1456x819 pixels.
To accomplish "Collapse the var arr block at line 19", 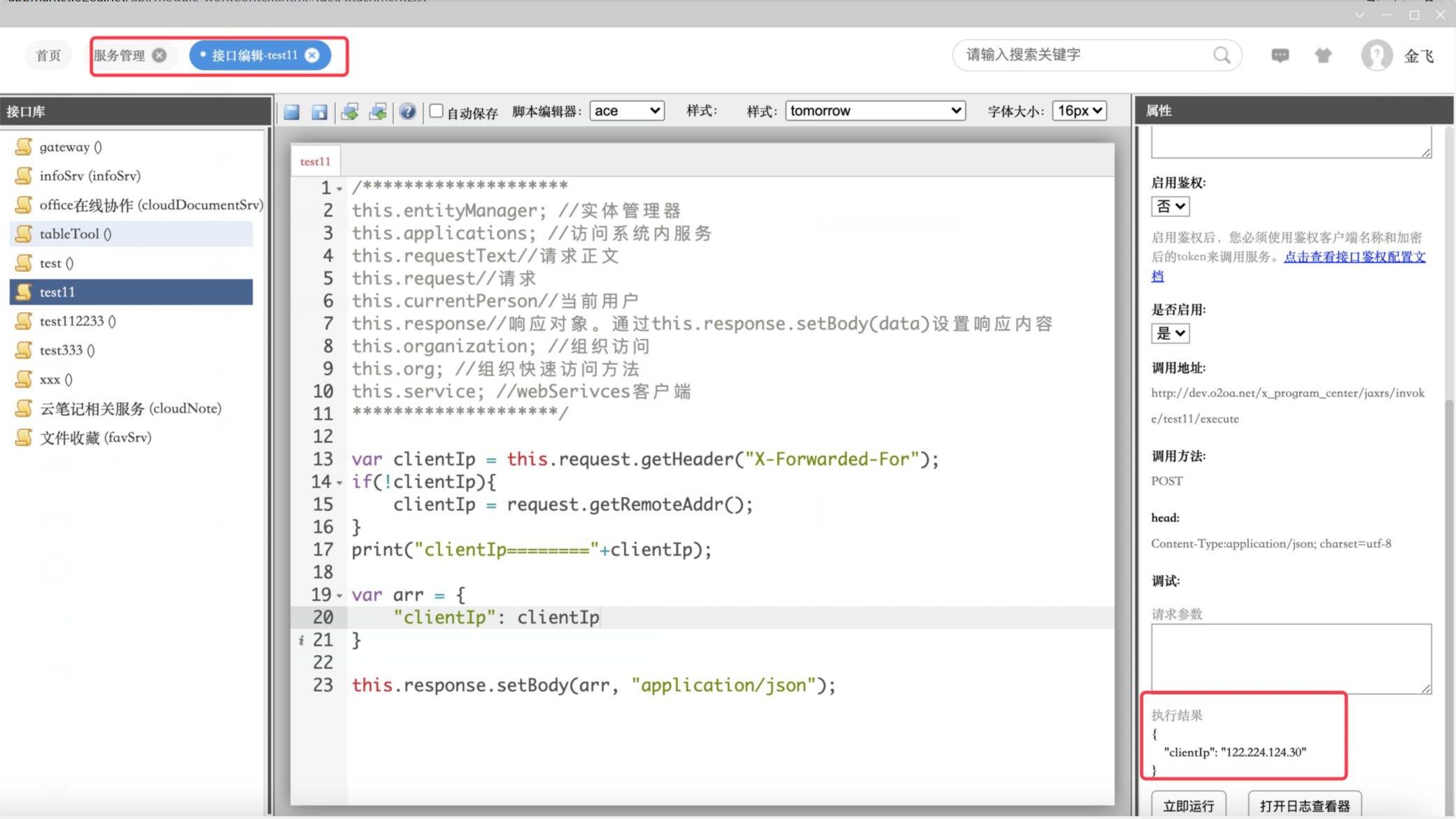I will click(x=339, y=596).
